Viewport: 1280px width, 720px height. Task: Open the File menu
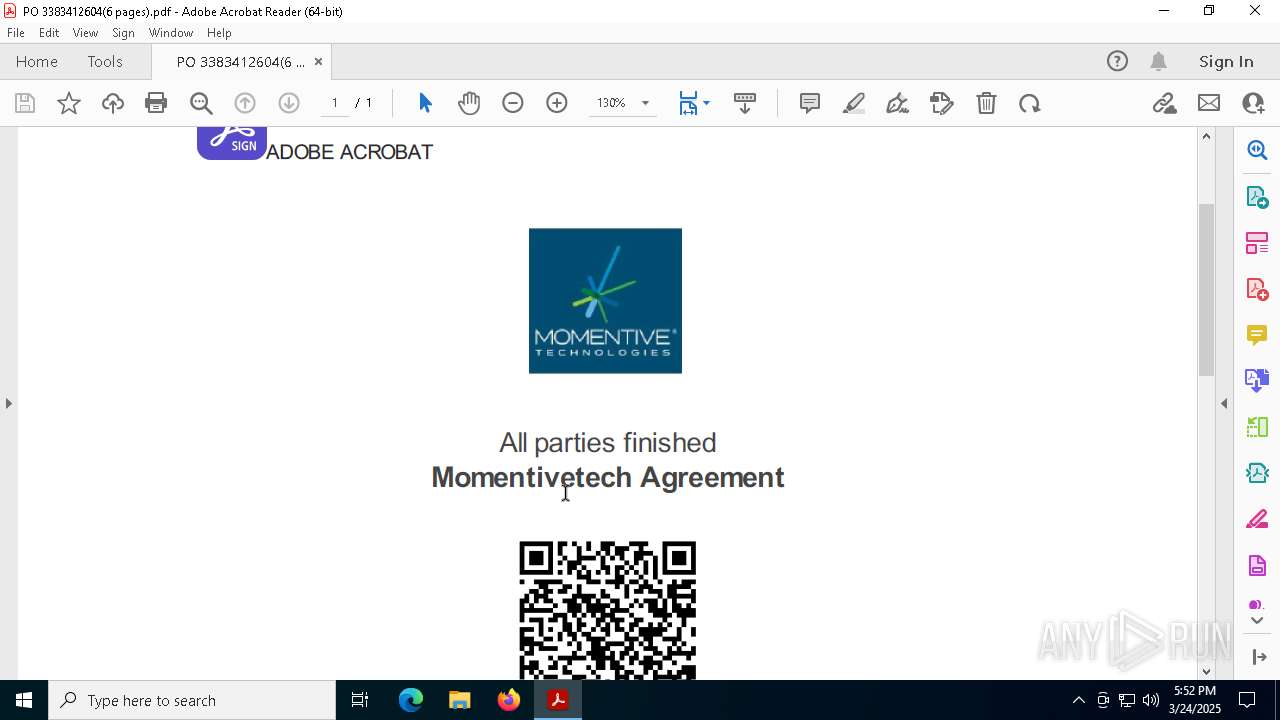coord(16,33)
